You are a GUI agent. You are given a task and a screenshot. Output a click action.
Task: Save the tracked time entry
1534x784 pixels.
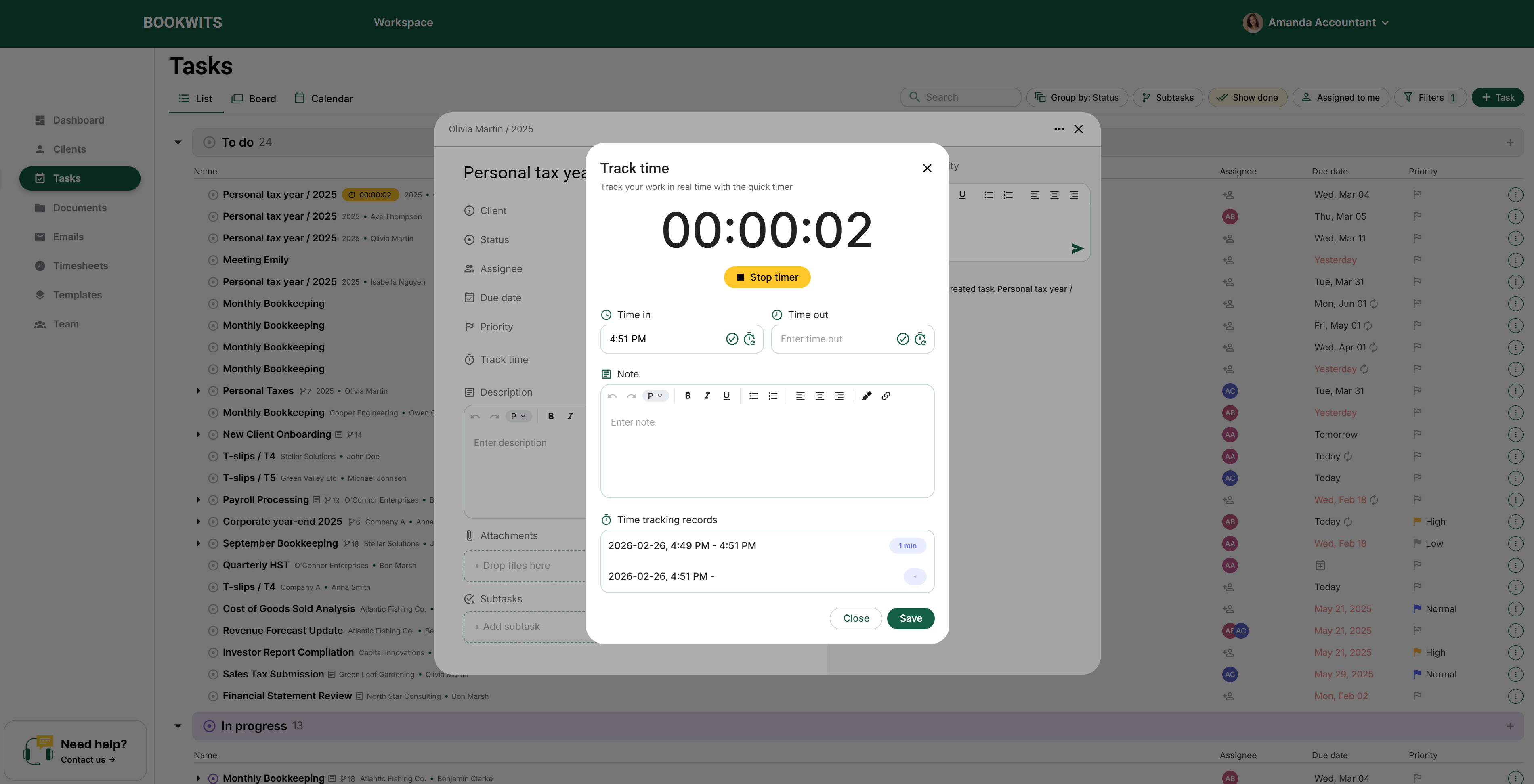[910, 618]
